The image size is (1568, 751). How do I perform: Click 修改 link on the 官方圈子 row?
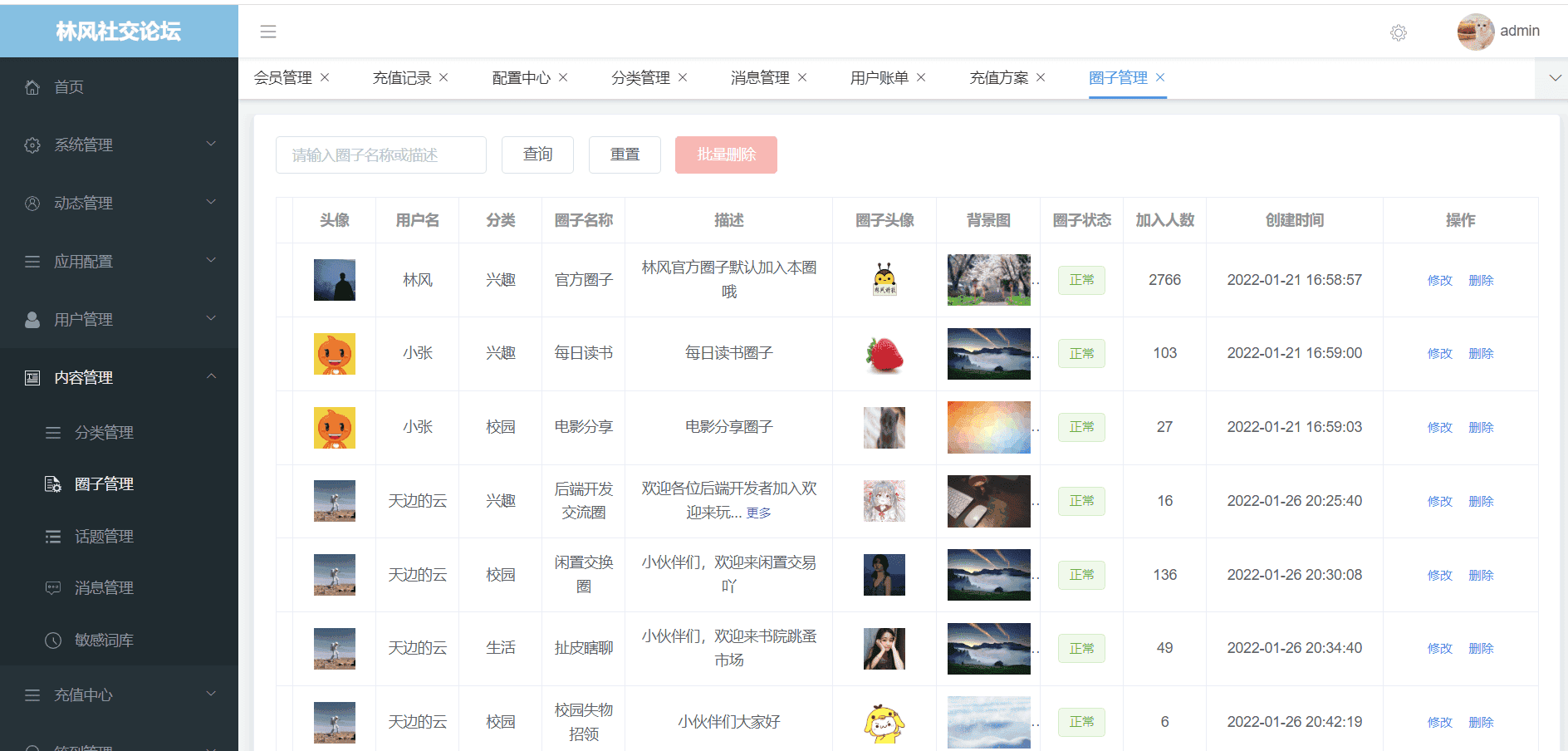(1439, 280)
